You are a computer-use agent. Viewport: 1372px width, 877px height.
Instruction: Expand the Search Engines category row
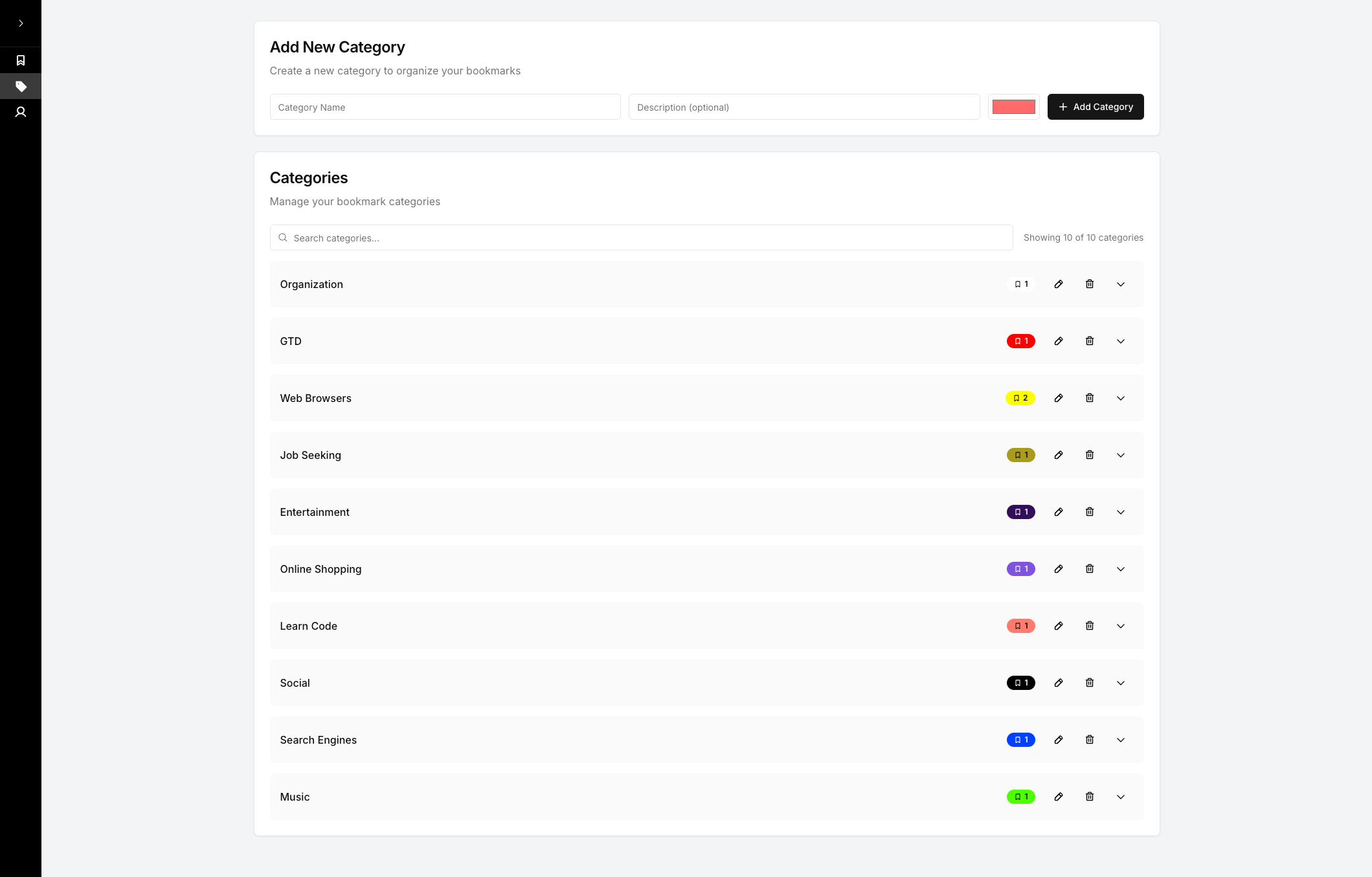click(x=1120, y=740)
